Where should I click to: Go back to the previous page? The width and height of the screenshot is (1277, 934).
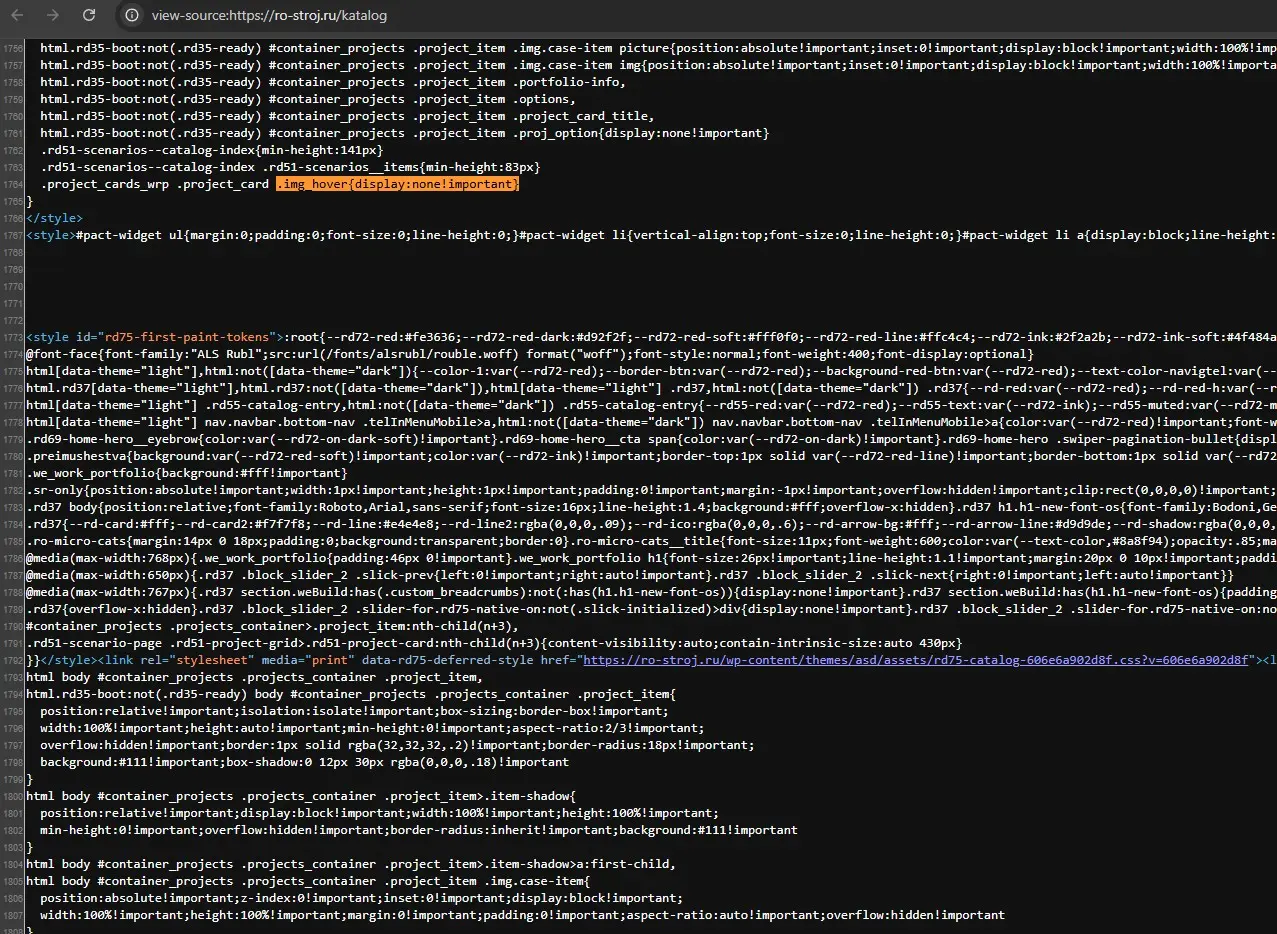pyautogui.click(x=17, y=15)
